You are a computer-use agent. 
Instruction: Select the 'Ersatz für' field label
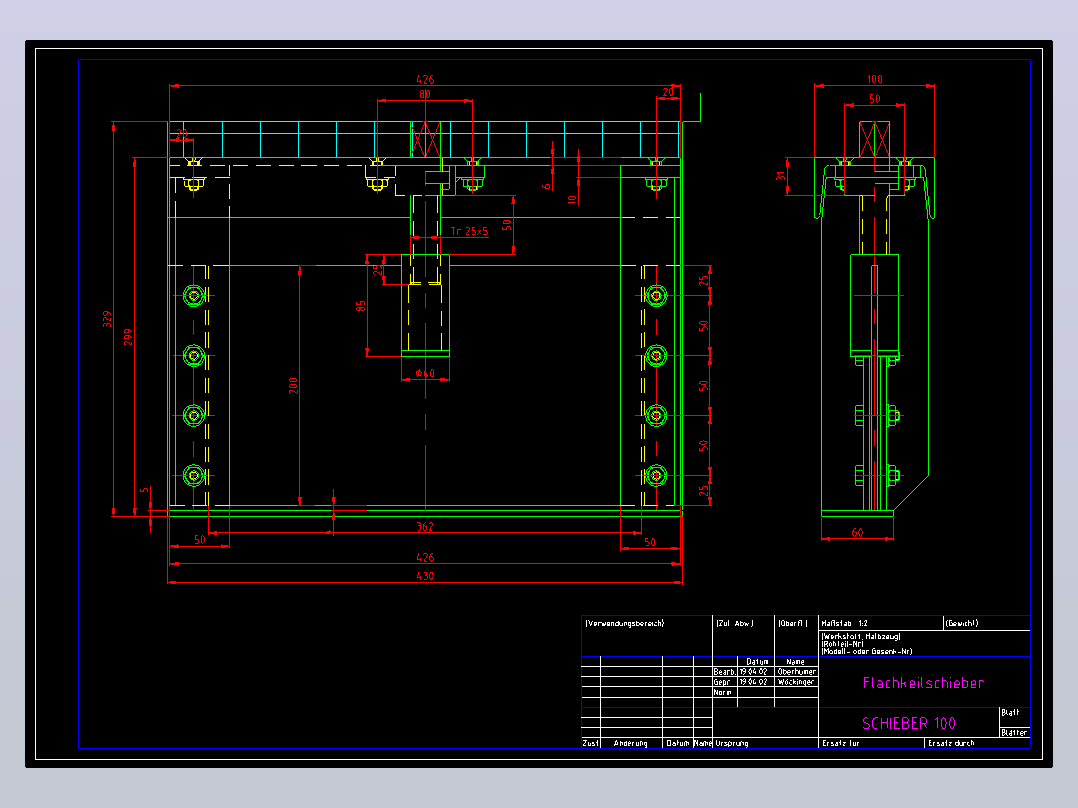pyautogui.click(x=841, y=743)
